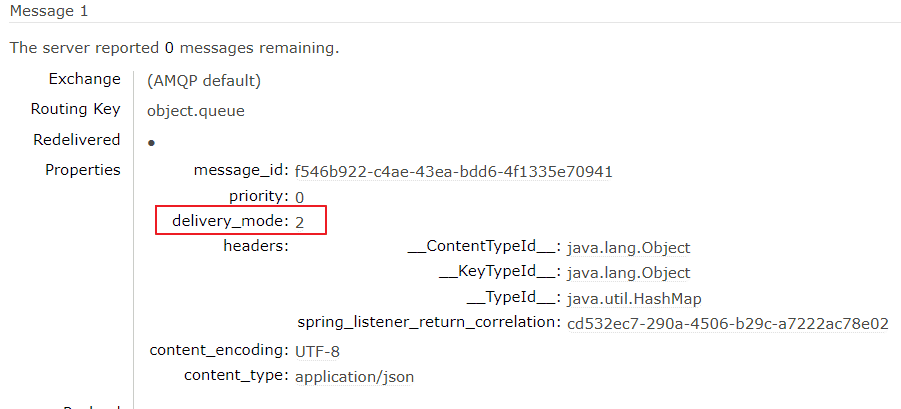The height and width of the screenshot is (409, 901).
Task: Select the object.queue routing key value
Action: (196, 110)
